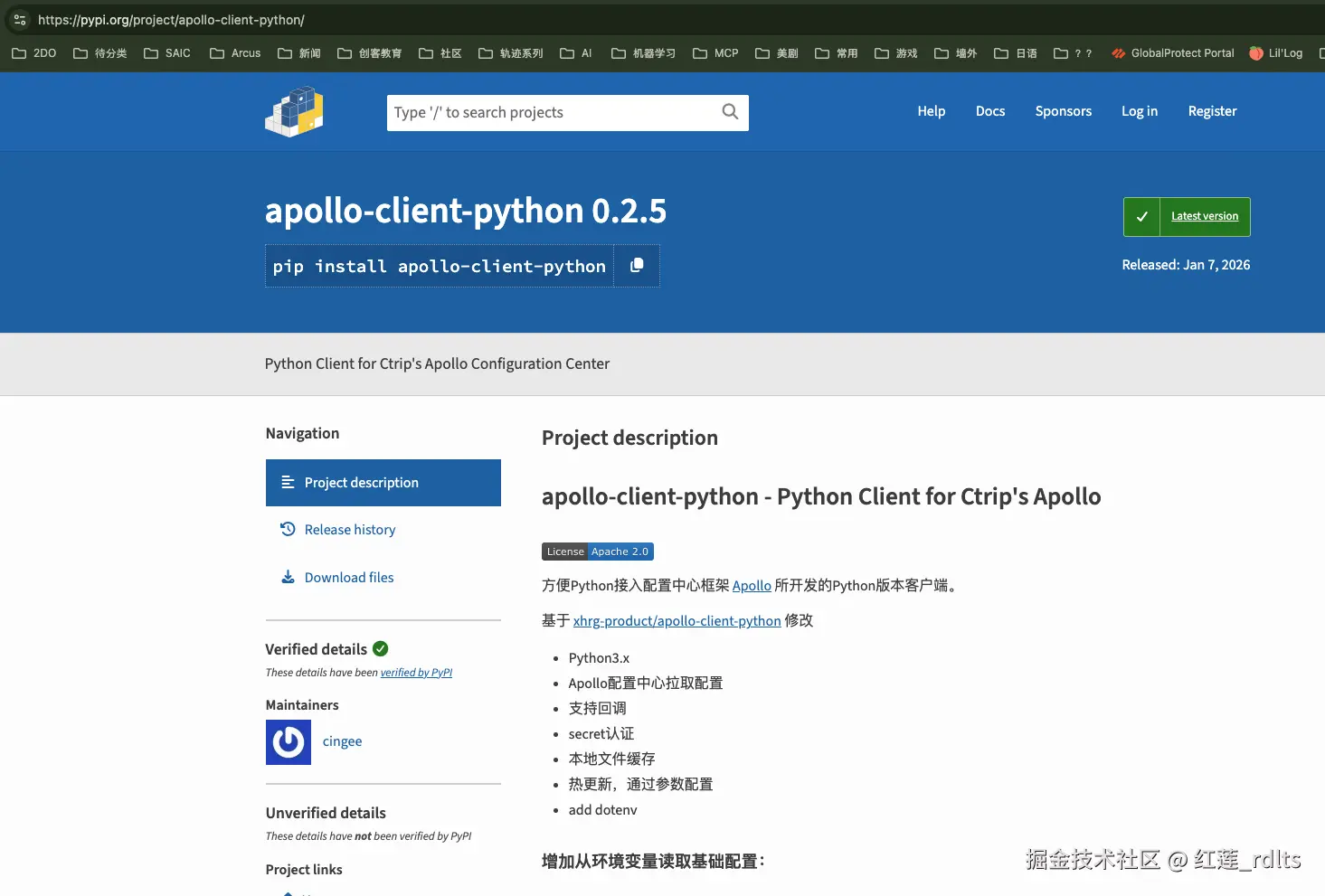Open the Sponsors menu item
The width and height of the screenshot is (1325, 896).
click(1064, 111)
